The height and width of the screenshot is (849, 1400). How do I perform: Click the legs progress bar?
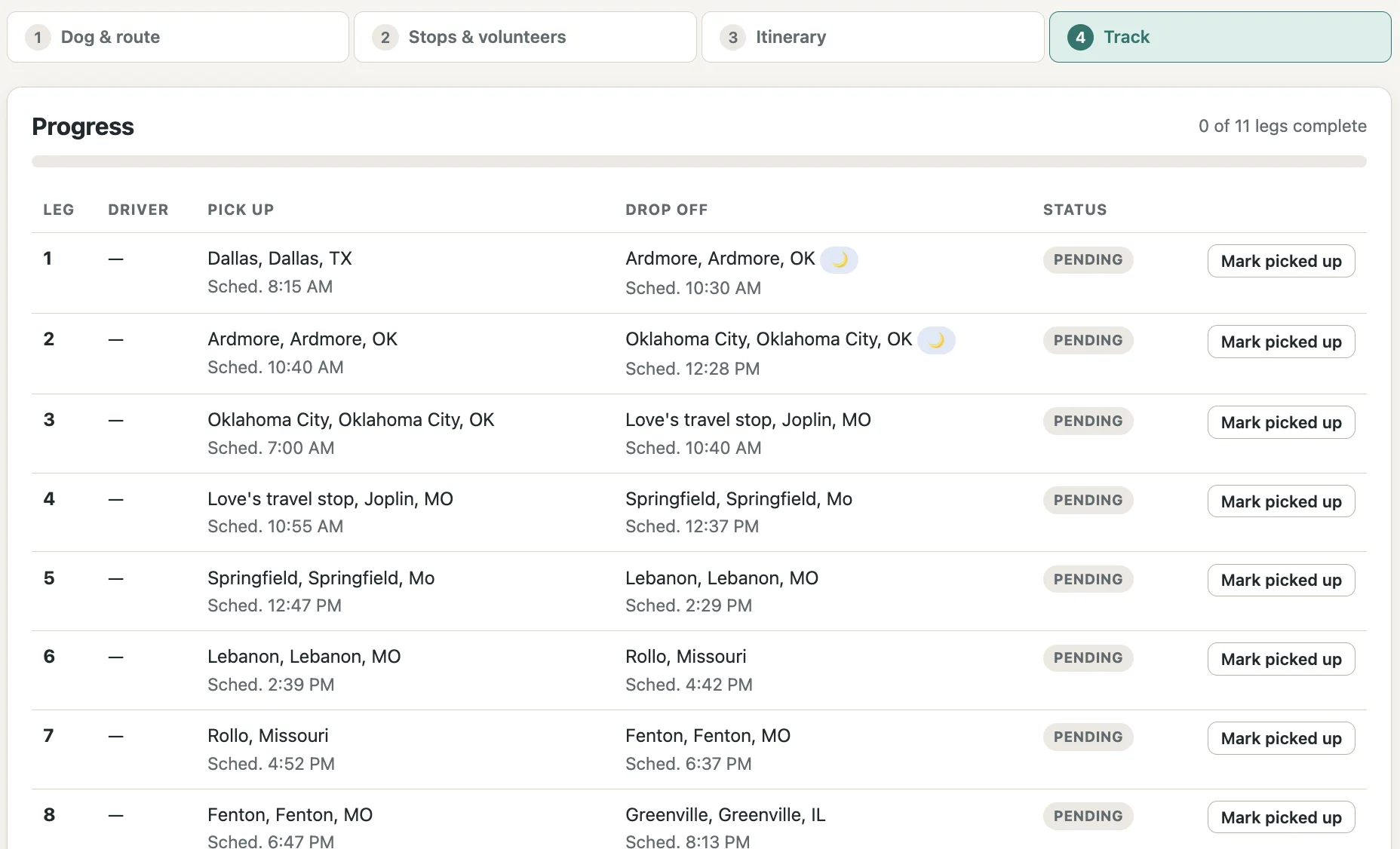[x=698, y=161]
